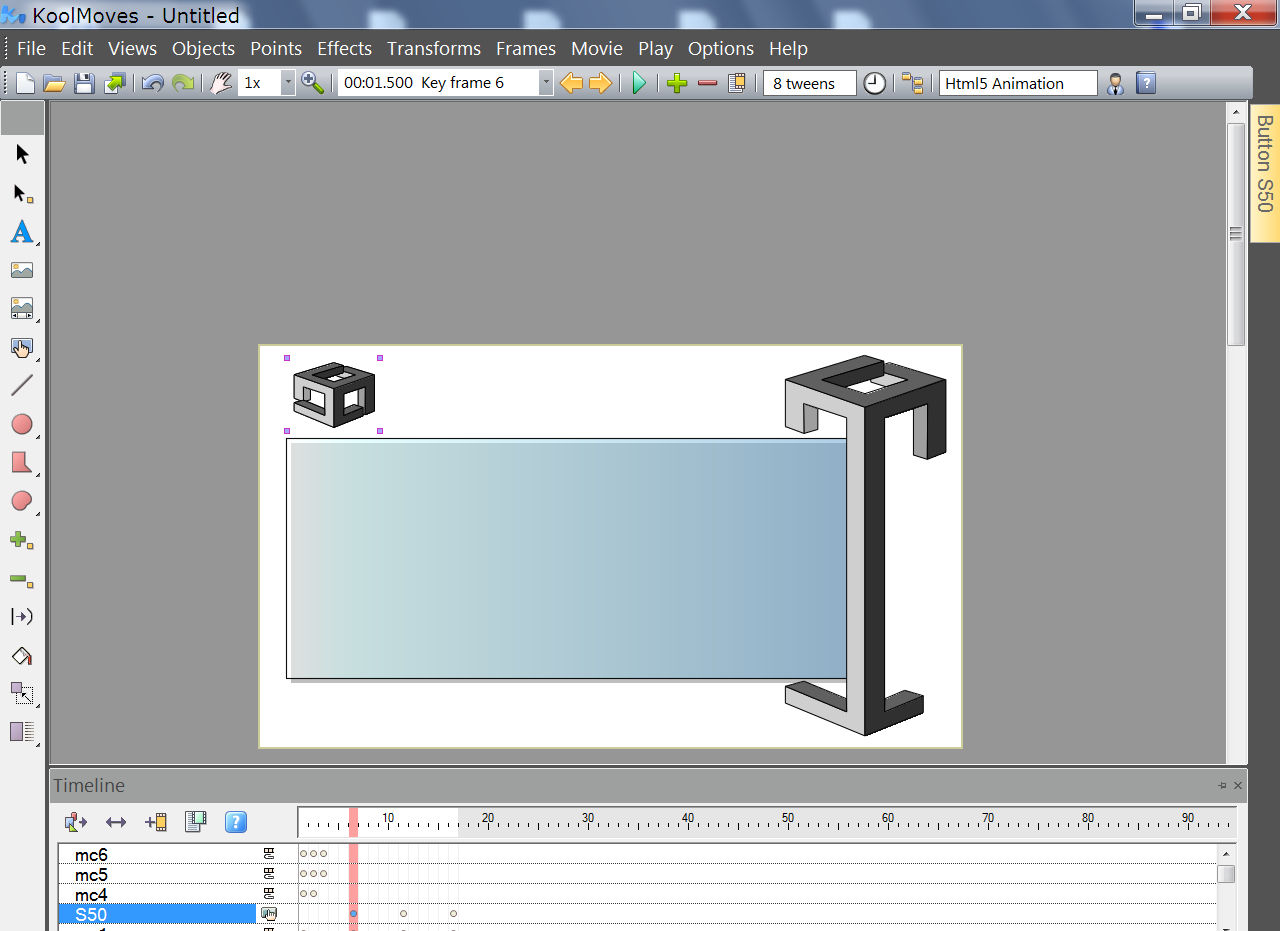Open the Transforms menu
Image resolution: width=1280 pixels, height=931 pixels.
(434, 49)
